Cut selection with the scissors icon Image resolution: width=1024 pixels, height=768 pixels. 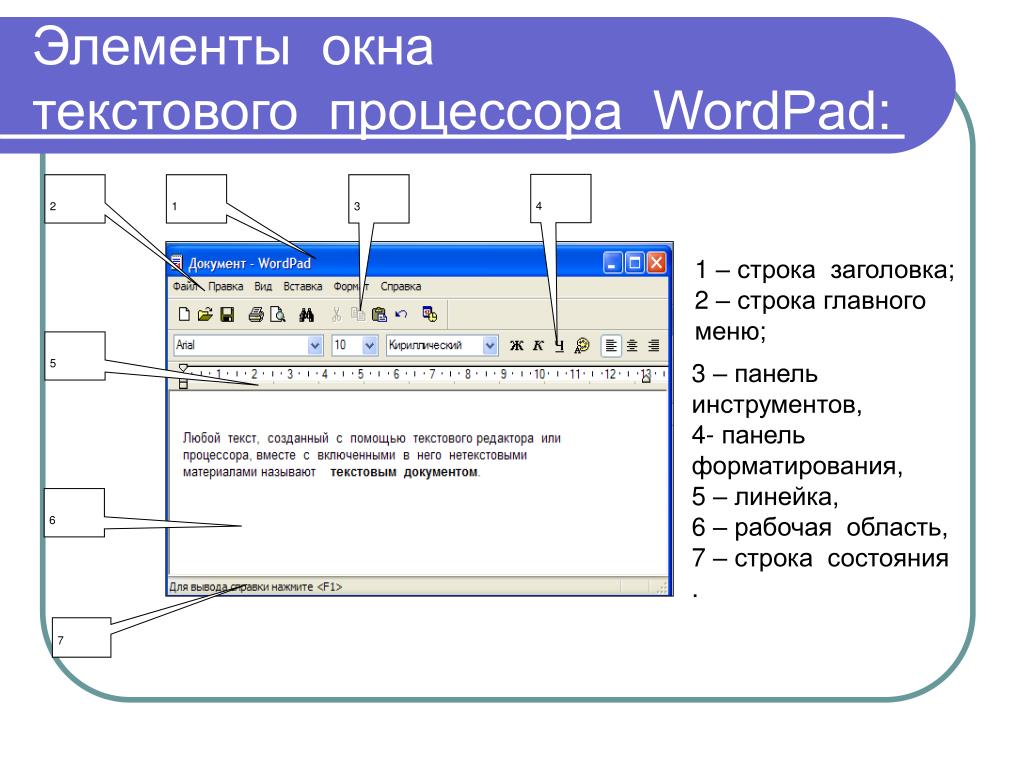tap(336, 315)
